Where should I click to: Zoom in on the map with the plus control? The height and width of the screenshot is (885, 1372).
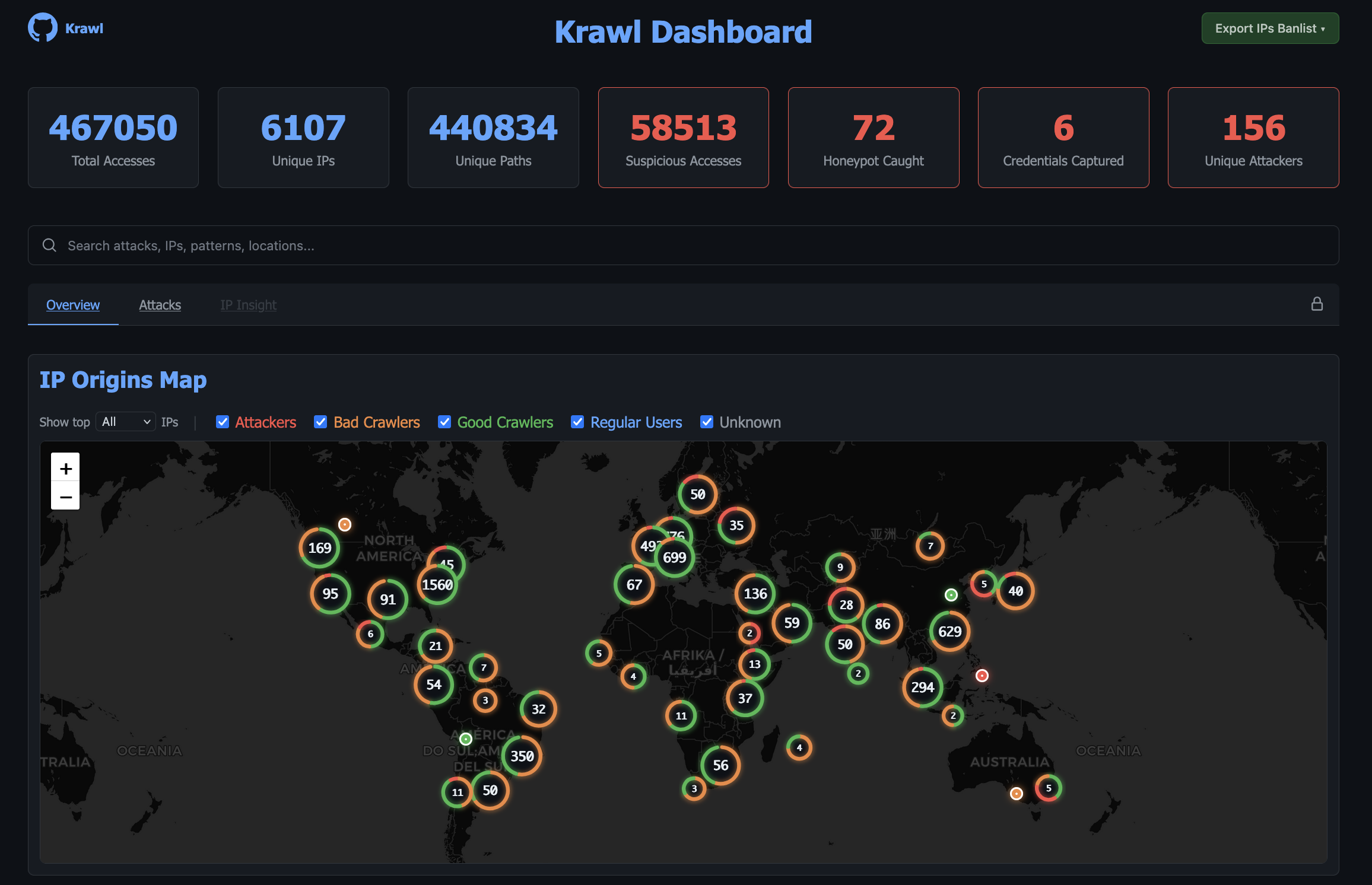65,467
